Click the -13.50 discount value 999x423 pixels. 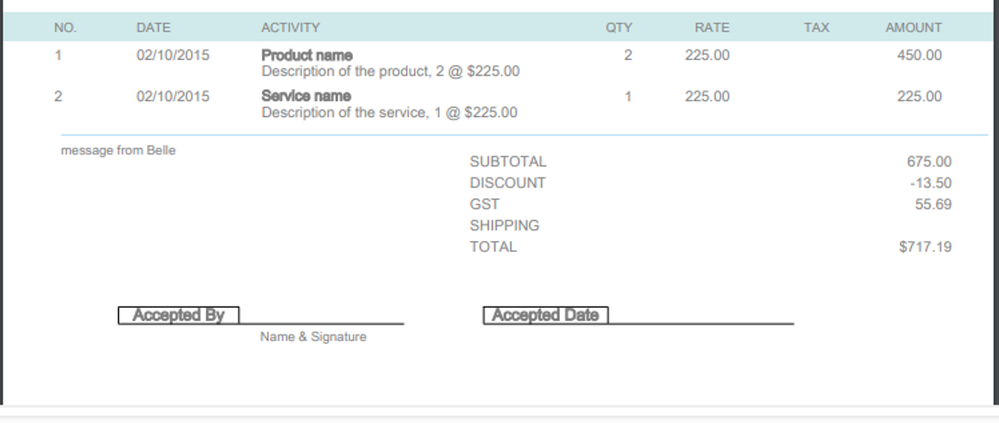(930, 183)
